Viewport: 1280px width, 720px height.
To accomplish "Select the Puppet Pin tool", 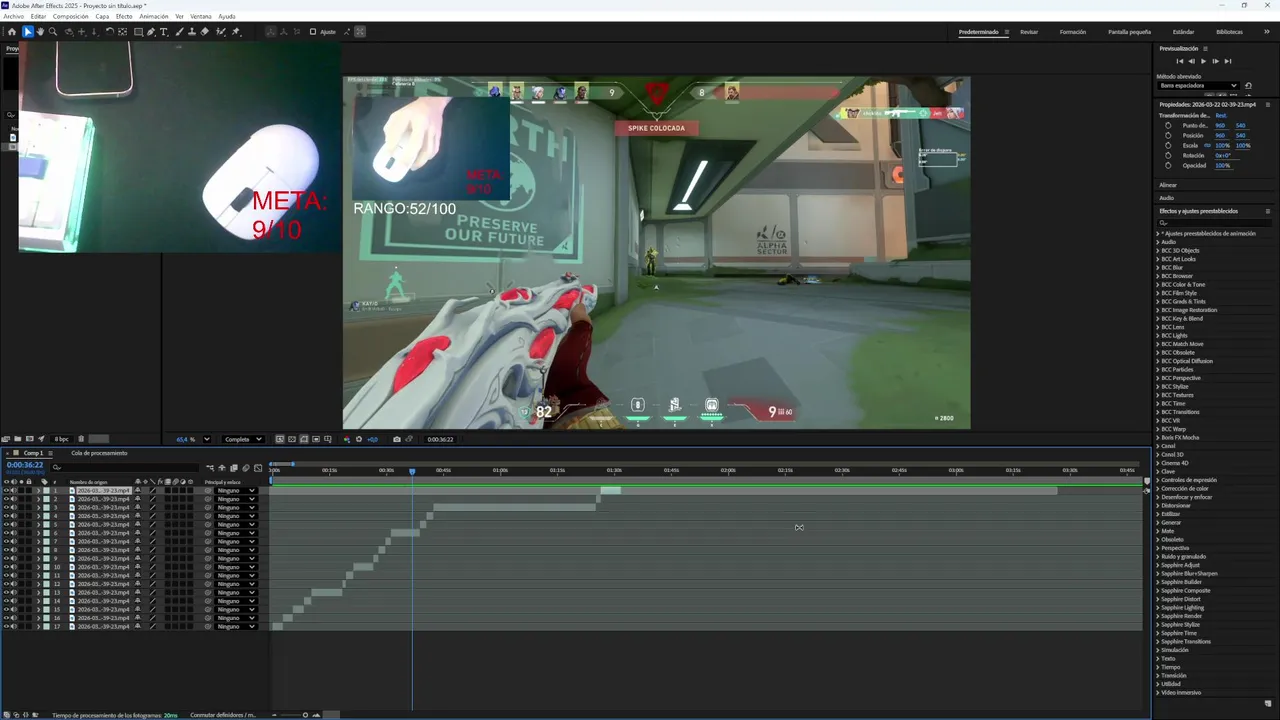I will [x=236, y=32].
